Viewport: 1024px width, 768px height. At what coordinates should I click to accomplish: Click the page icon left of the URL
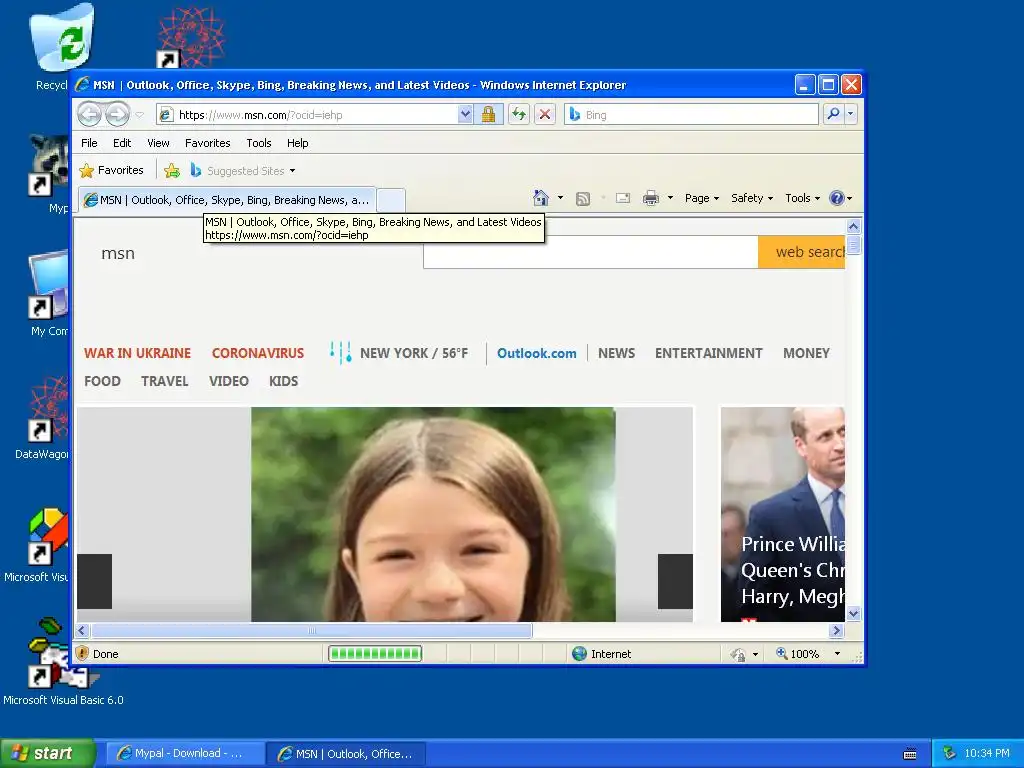click(x=166, y=115)
